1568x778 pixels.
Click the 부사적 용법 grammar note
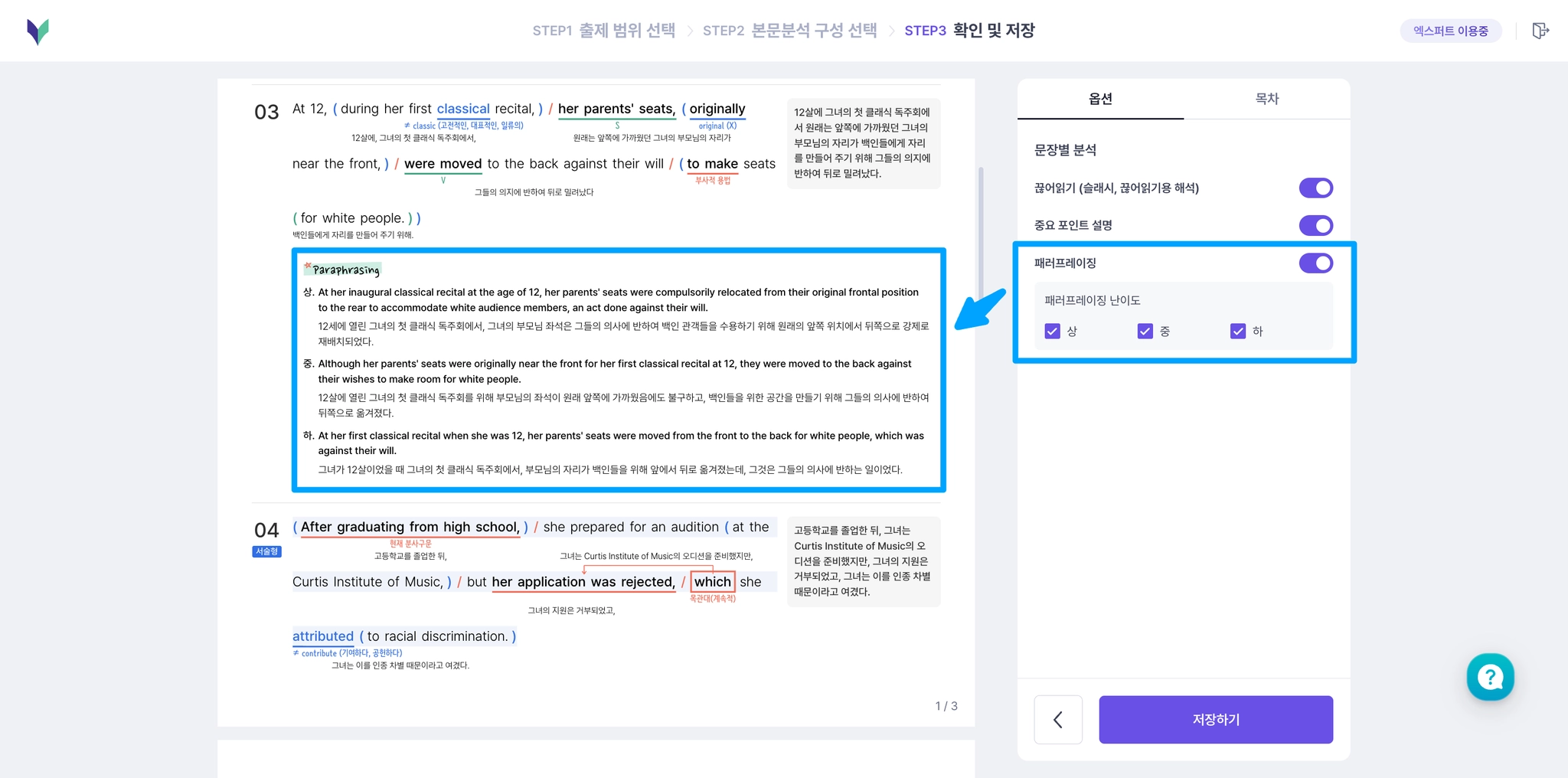point(713,181)
